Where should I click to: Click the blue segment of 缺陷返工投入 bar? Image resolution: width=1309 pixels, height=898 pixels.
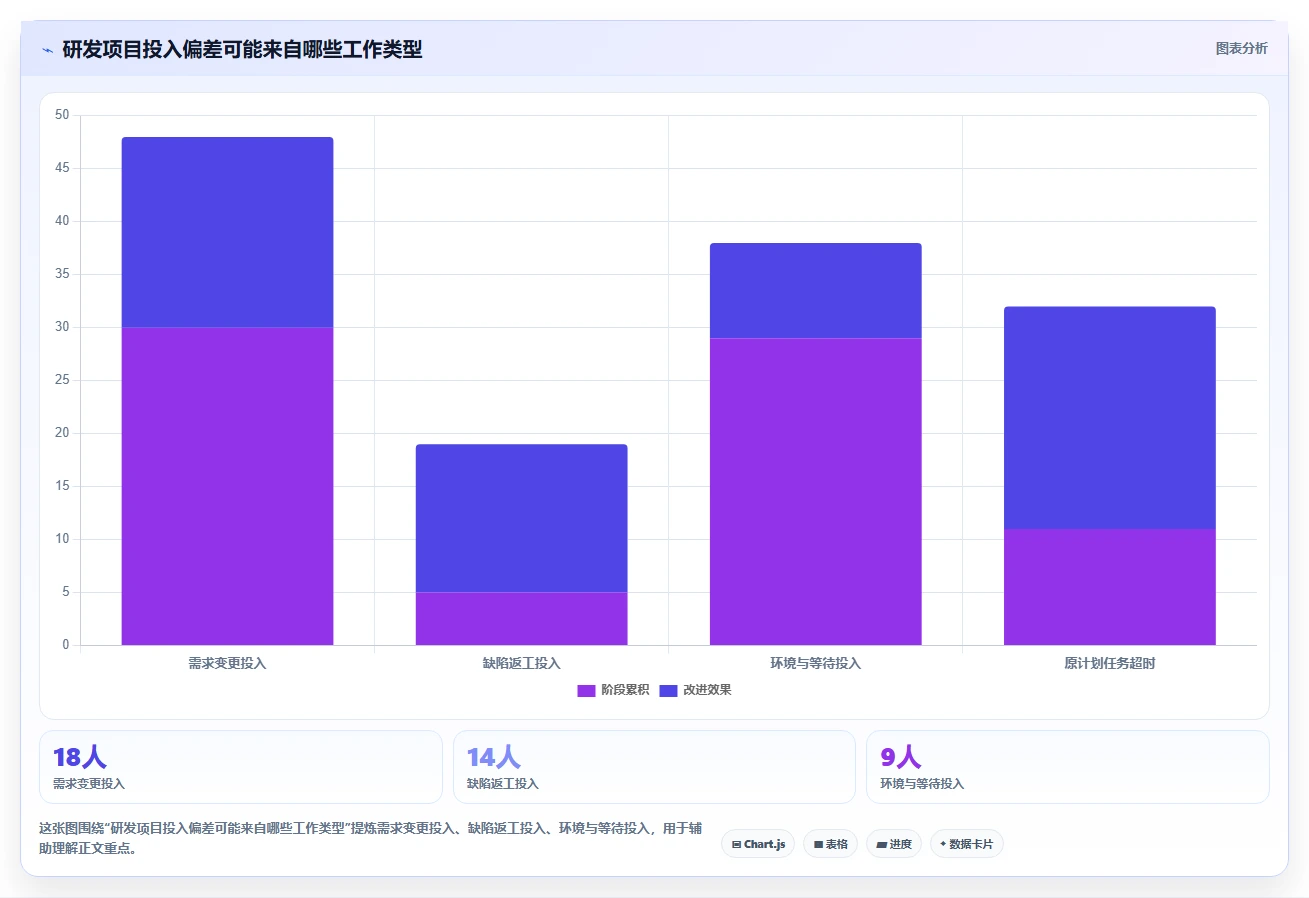coord(521,518)
